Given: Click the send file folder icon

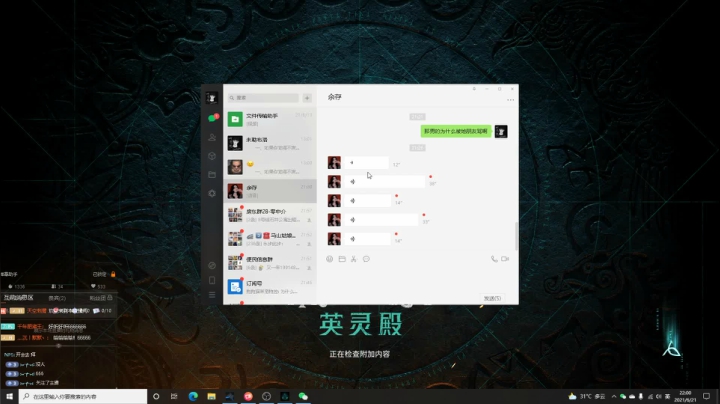Looking at the screenshot, I should 342,259.
